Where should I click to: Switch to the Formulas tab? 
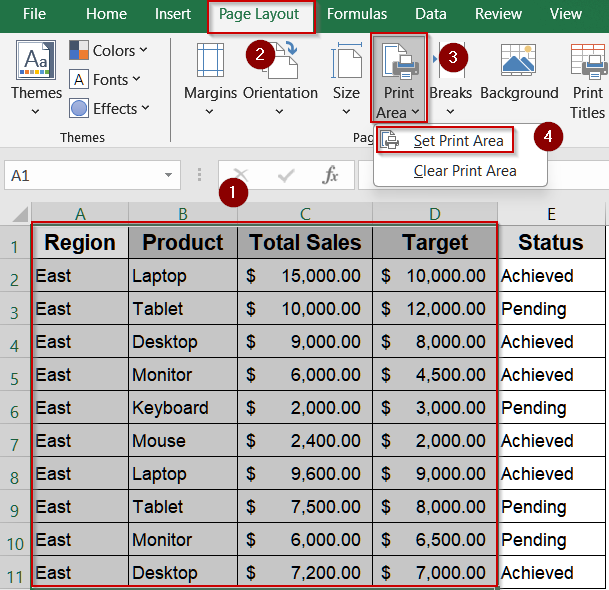(357, 14)
